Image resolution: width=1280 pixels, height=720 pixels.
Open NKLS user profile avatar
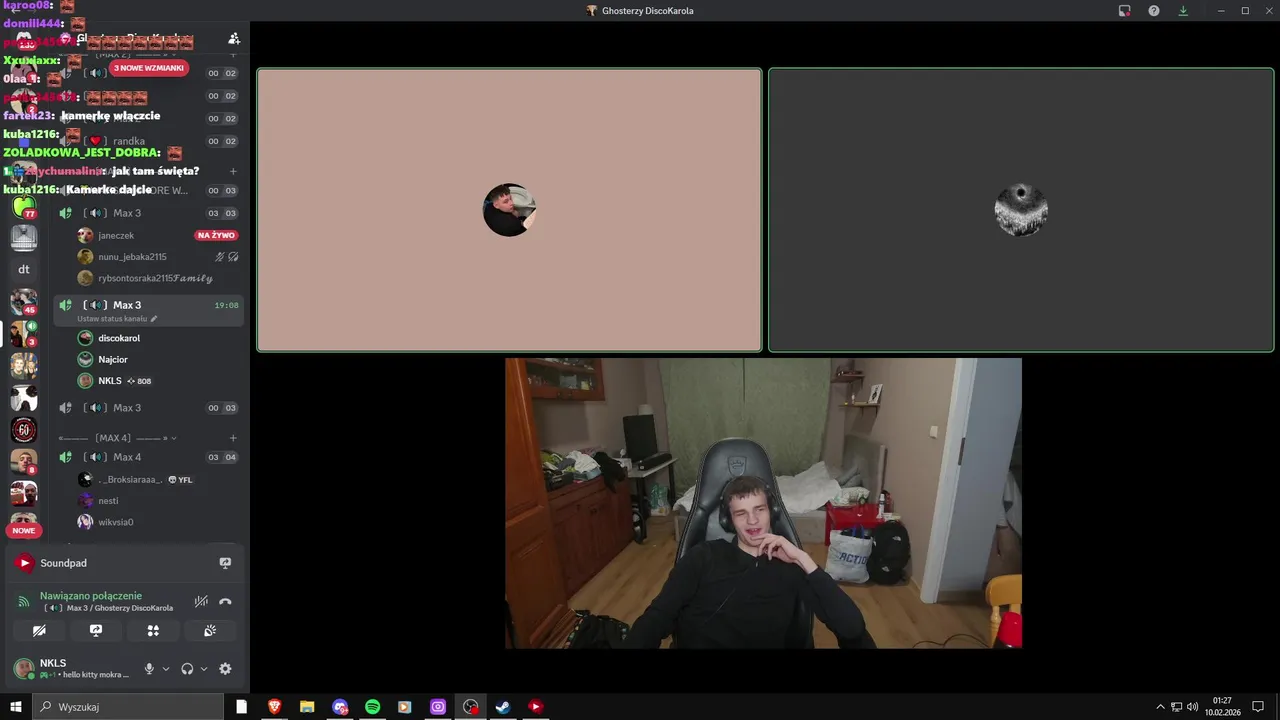(x=23, y=668)
